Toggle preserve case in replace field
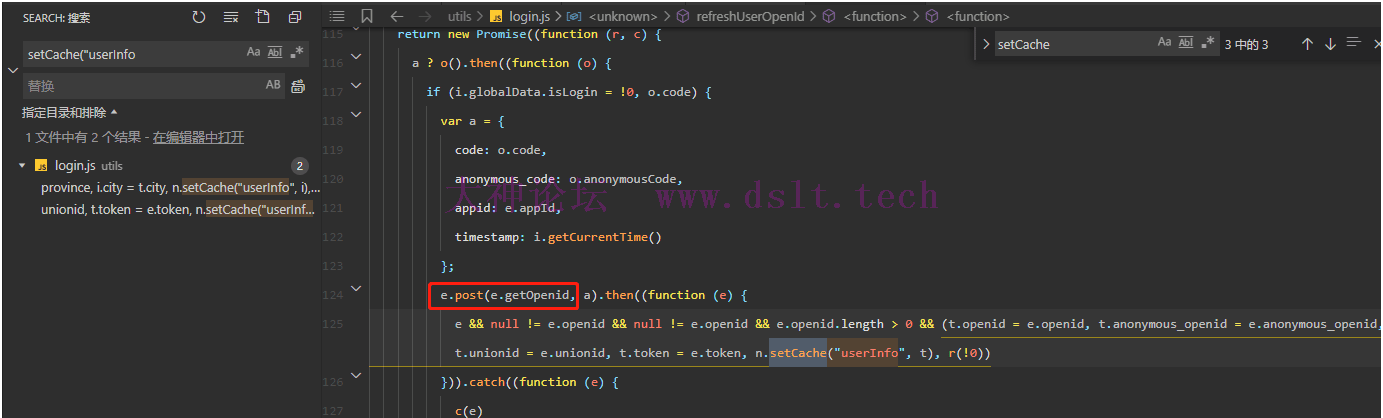 pyautogui.click(x=273, y=86)
